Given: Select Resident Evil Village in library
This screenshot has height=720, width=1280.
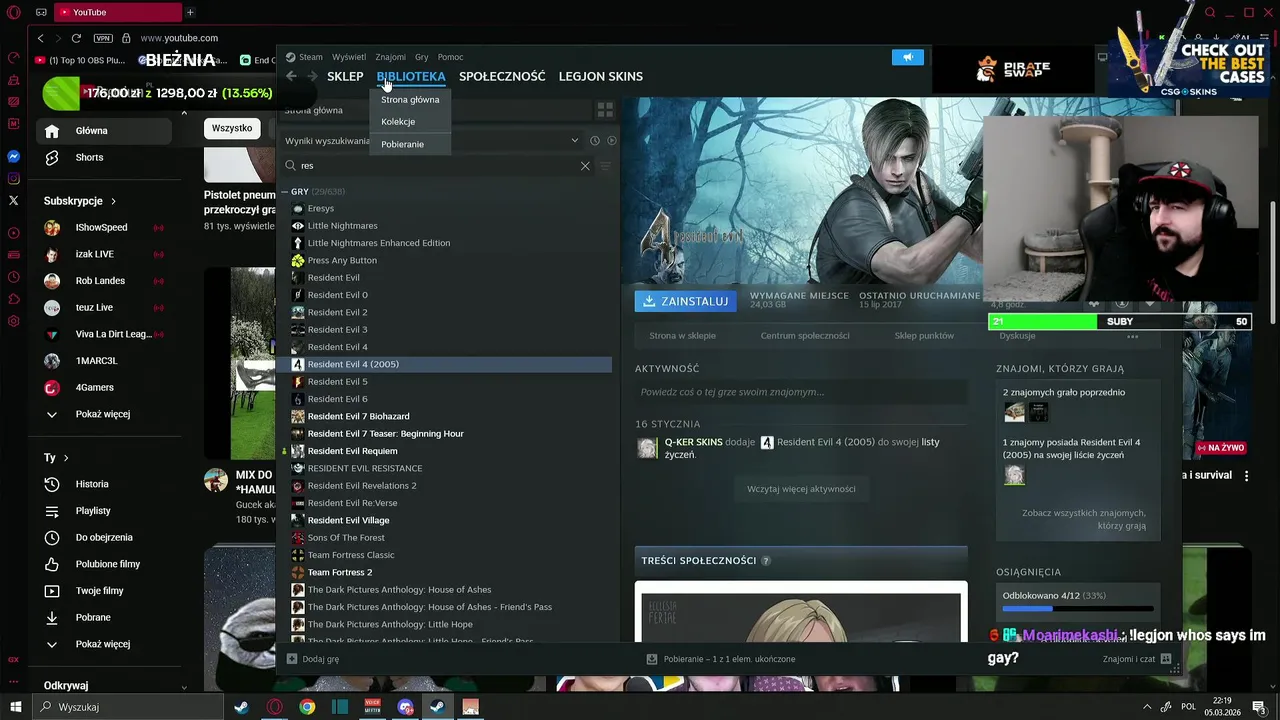Looking at the screenshot, I should click(x=348, y=520).
